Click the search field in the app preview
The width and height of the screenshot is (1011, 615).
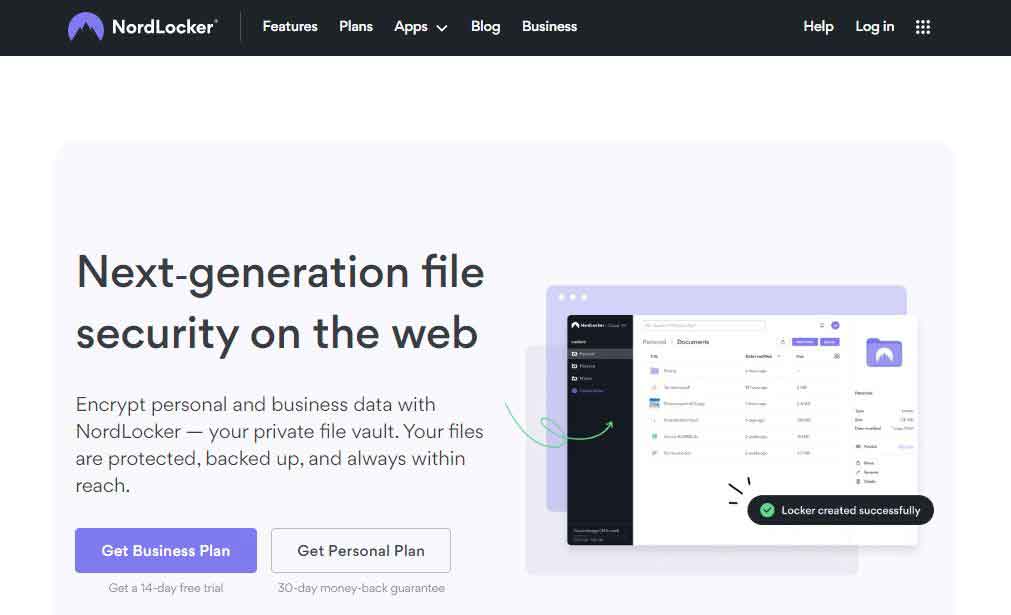point(704,325)
